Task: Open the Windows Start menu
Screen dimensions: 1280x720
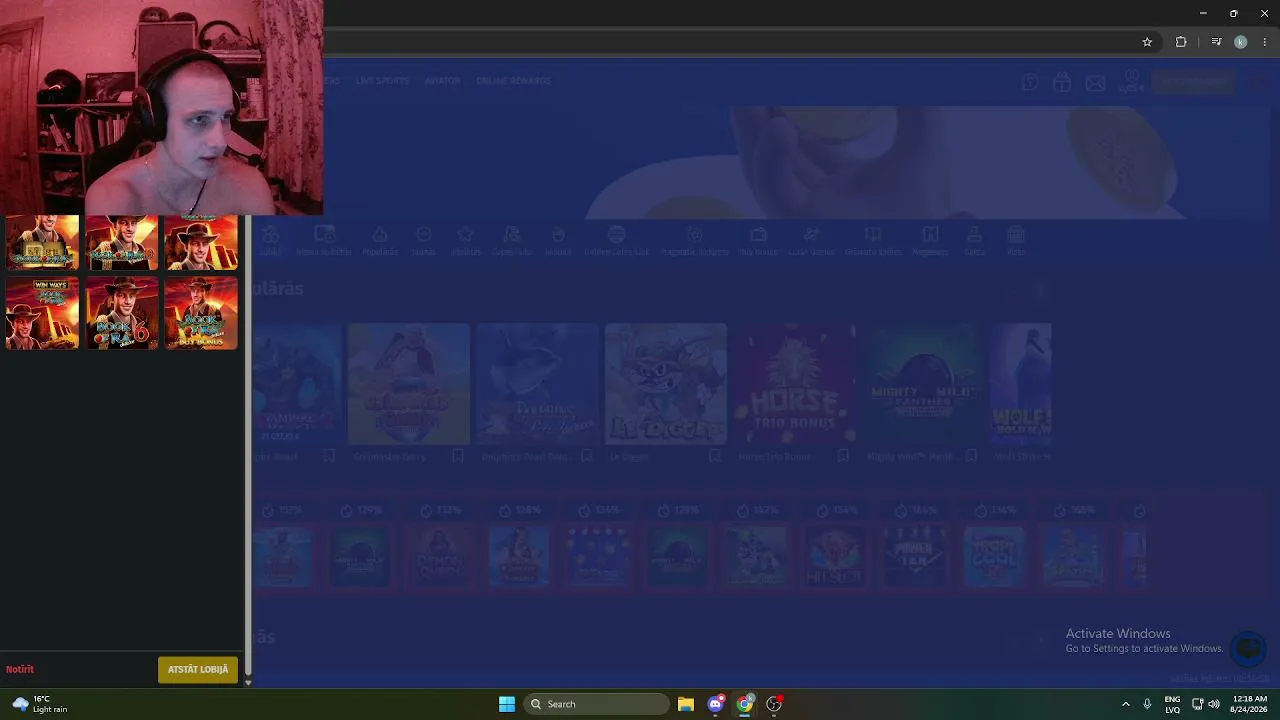Action: [x=507, y=704]
